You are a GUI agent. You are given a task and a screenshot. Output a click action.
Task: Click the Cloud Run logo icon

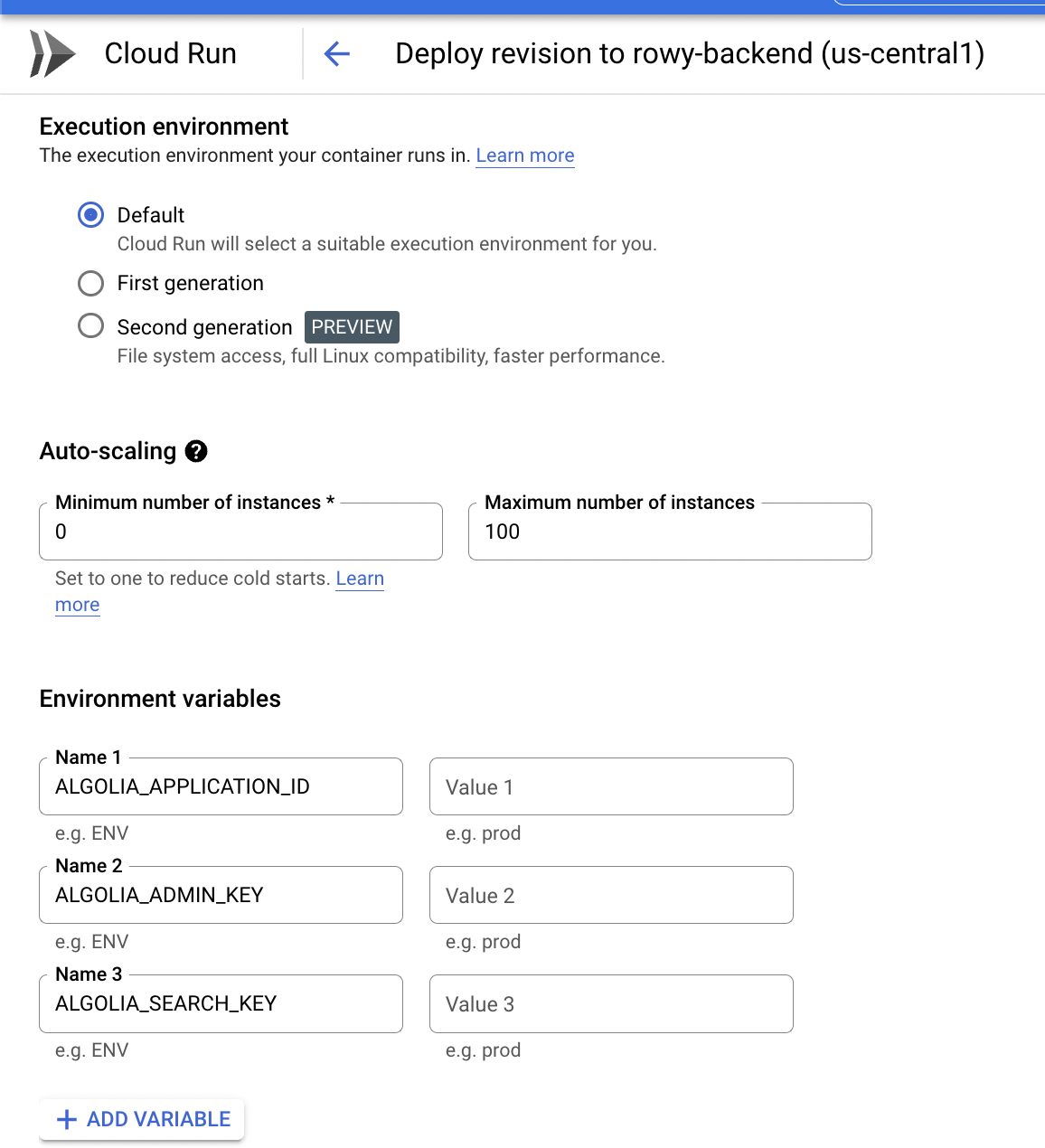(52, 53)
